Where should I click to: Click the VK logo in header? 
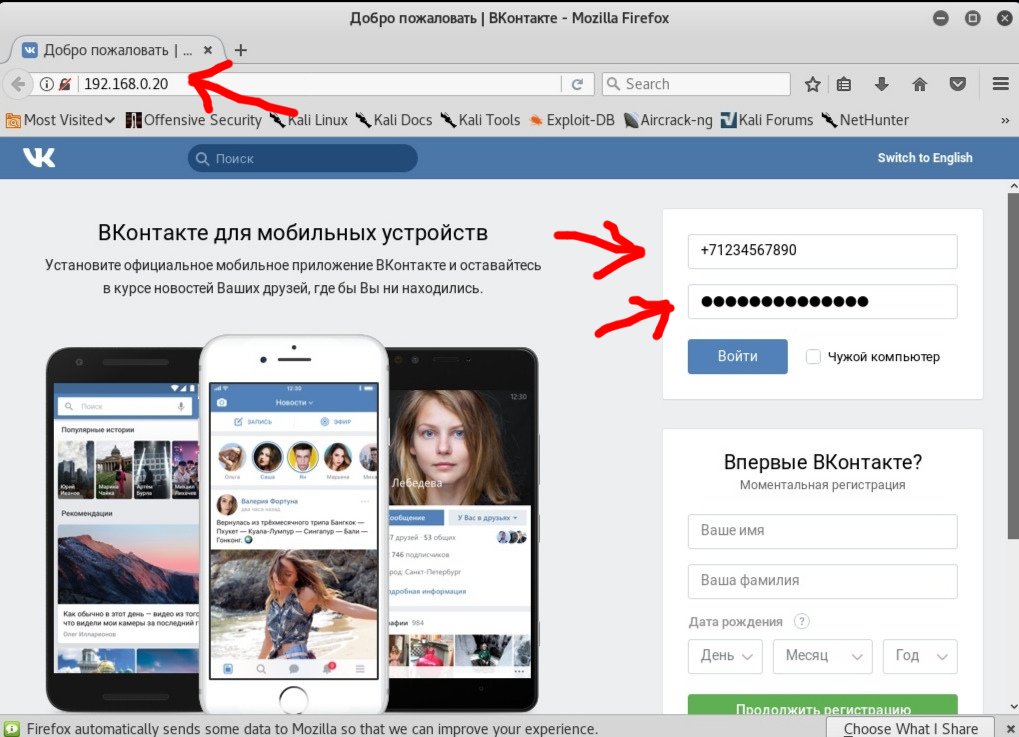pyautogui.click(x=39, y=157)
